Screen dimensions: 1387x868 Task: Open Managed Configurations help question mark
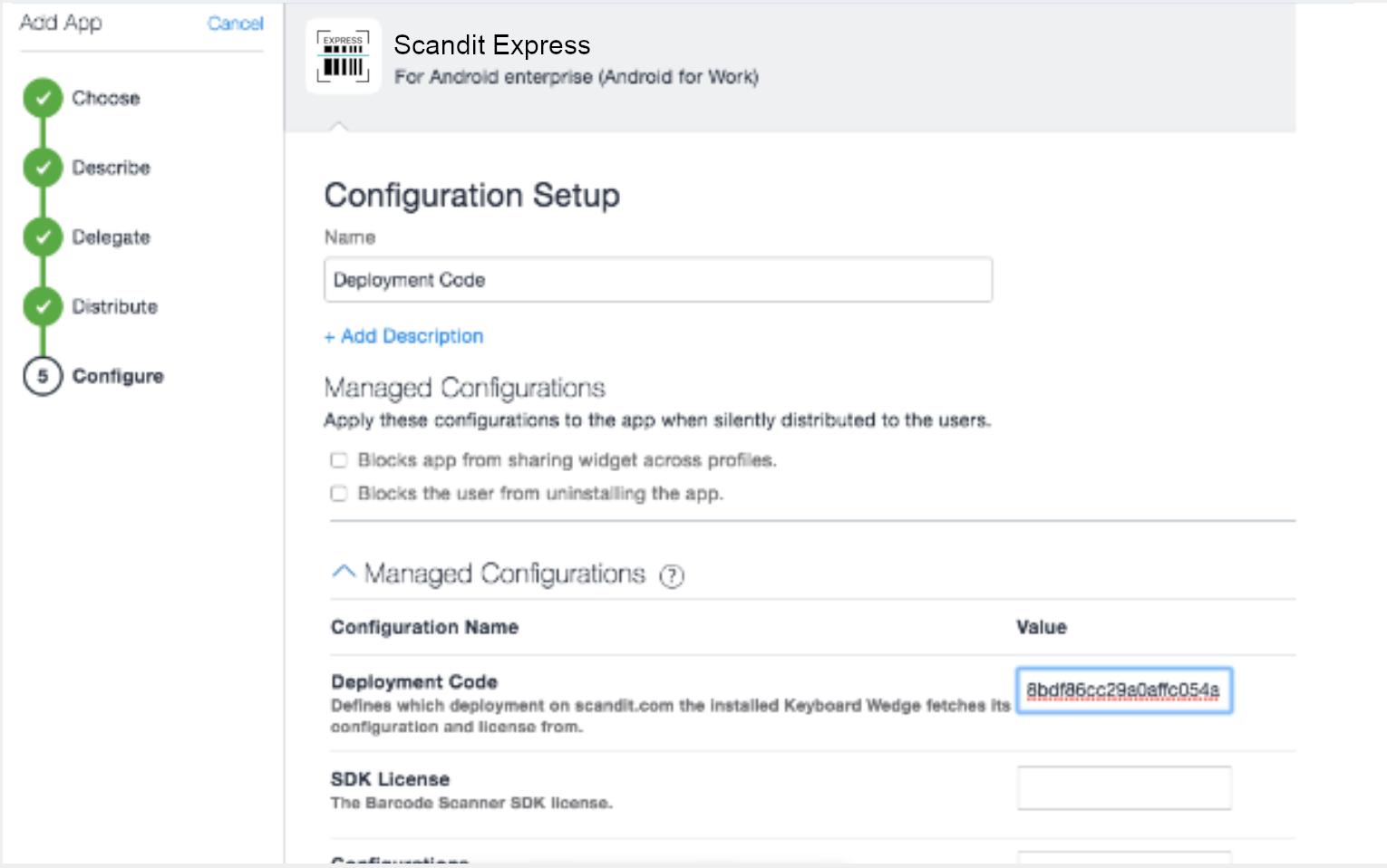click(672, 575)
